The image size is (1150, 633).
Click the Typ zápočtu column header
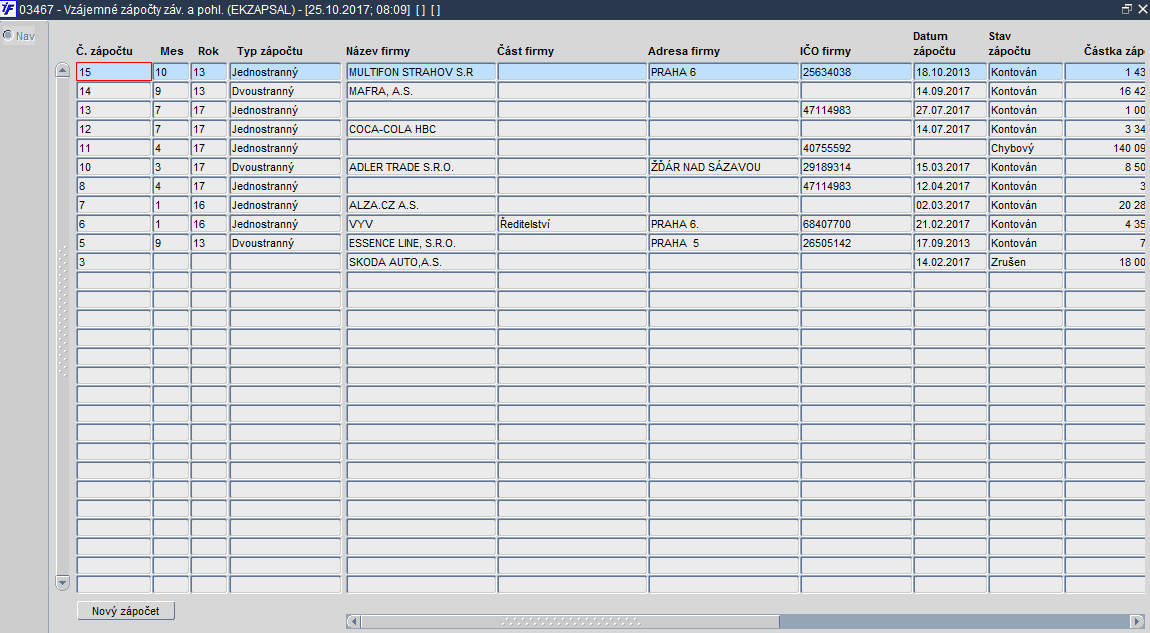[269, 51]
